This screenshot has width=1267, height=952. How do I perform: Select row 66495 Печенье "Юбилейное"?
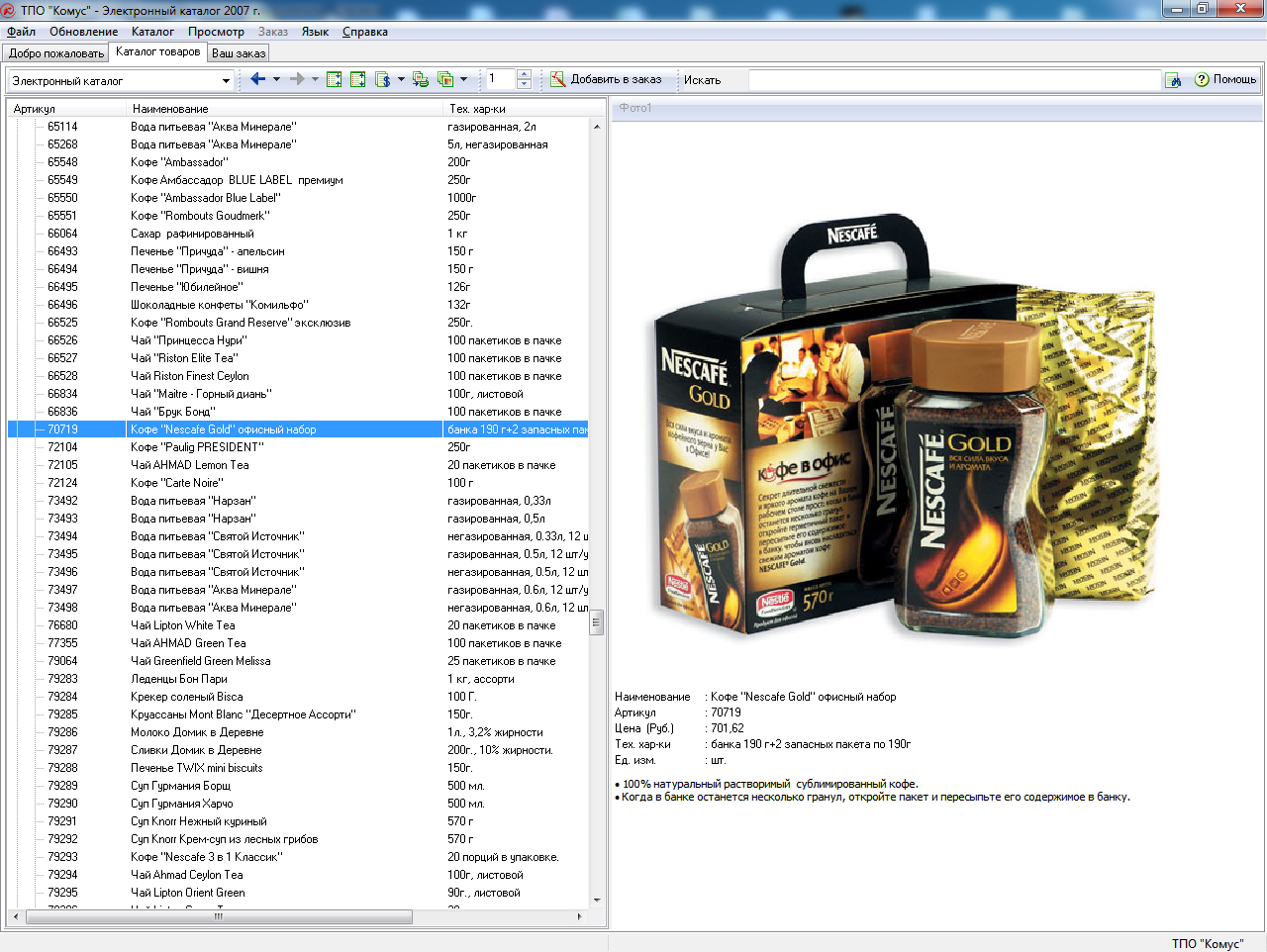[298, 287]
